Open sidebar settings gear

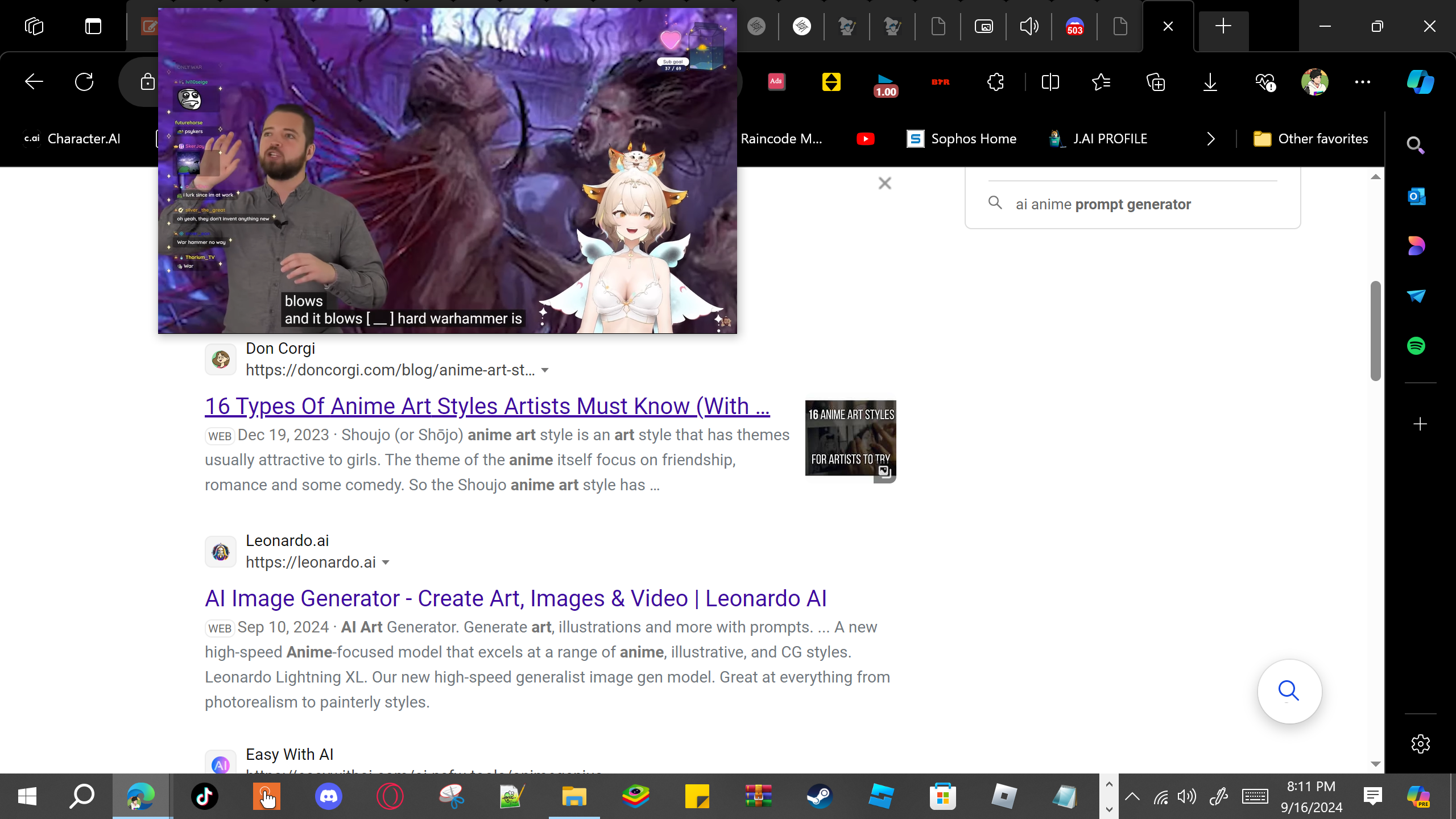pos(1420,743)
